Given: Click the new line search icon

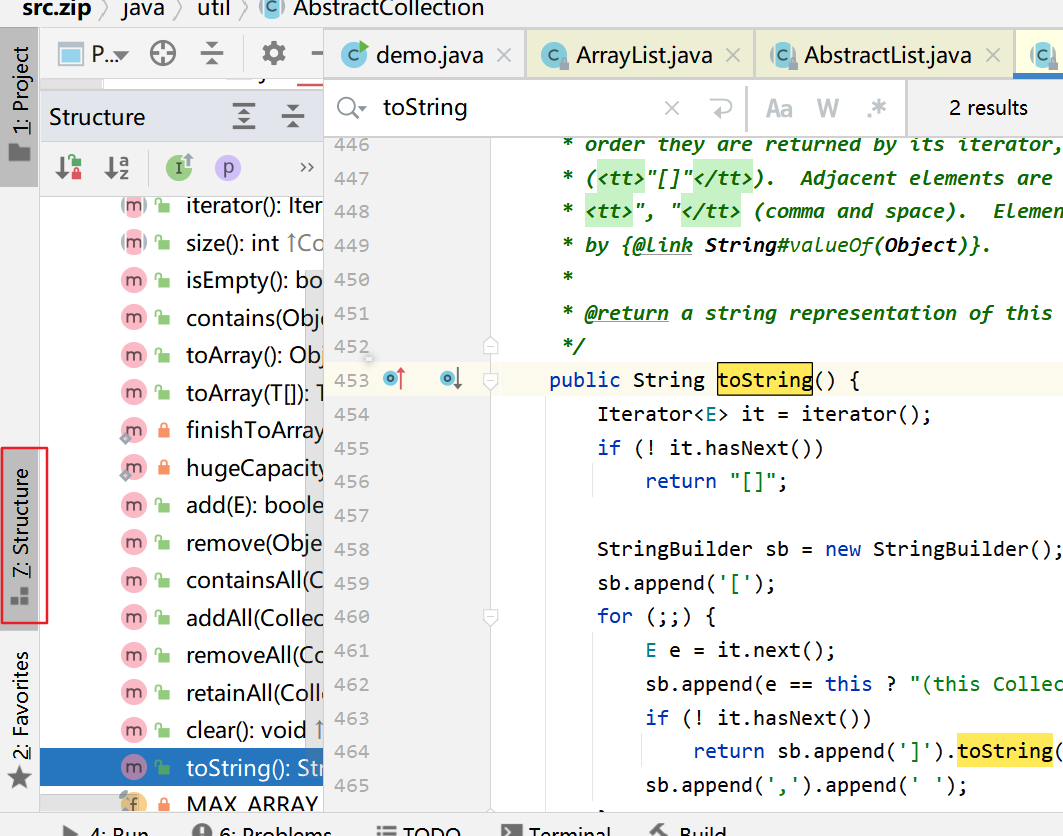Looking at the screenshot, I should (x=721, y=108).
